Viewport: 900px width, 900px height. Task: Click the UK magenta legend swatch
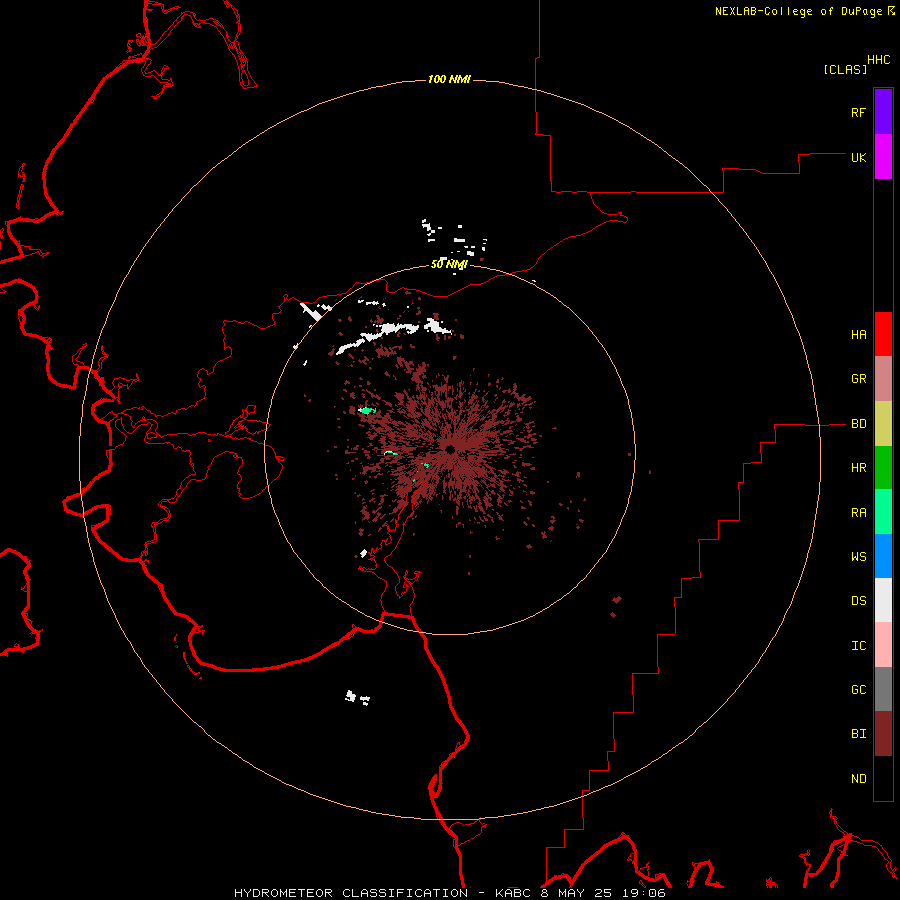(883, 157)
